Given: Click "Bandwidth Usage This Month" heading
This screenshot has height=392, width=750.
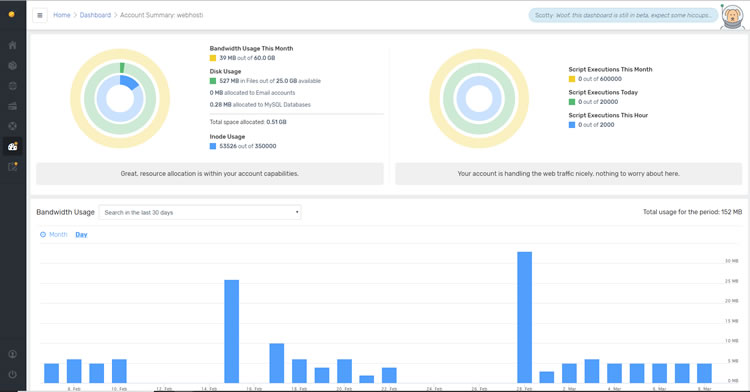Looking at the screenshot, I should 251,48.
